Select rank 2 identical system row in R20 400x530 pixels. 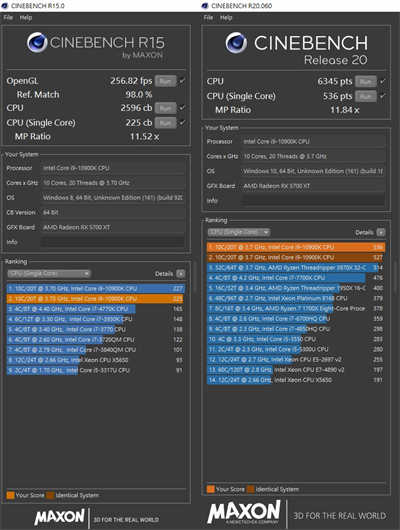[x=296, y=258]
